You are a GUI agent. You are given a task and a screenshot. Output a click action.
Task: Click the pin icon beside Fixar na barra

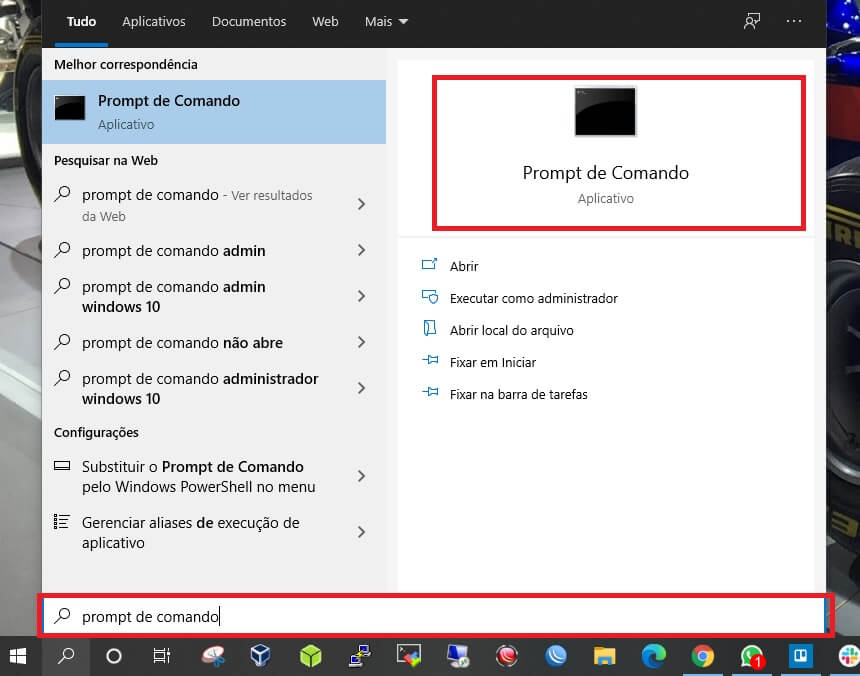pos(430,392)
